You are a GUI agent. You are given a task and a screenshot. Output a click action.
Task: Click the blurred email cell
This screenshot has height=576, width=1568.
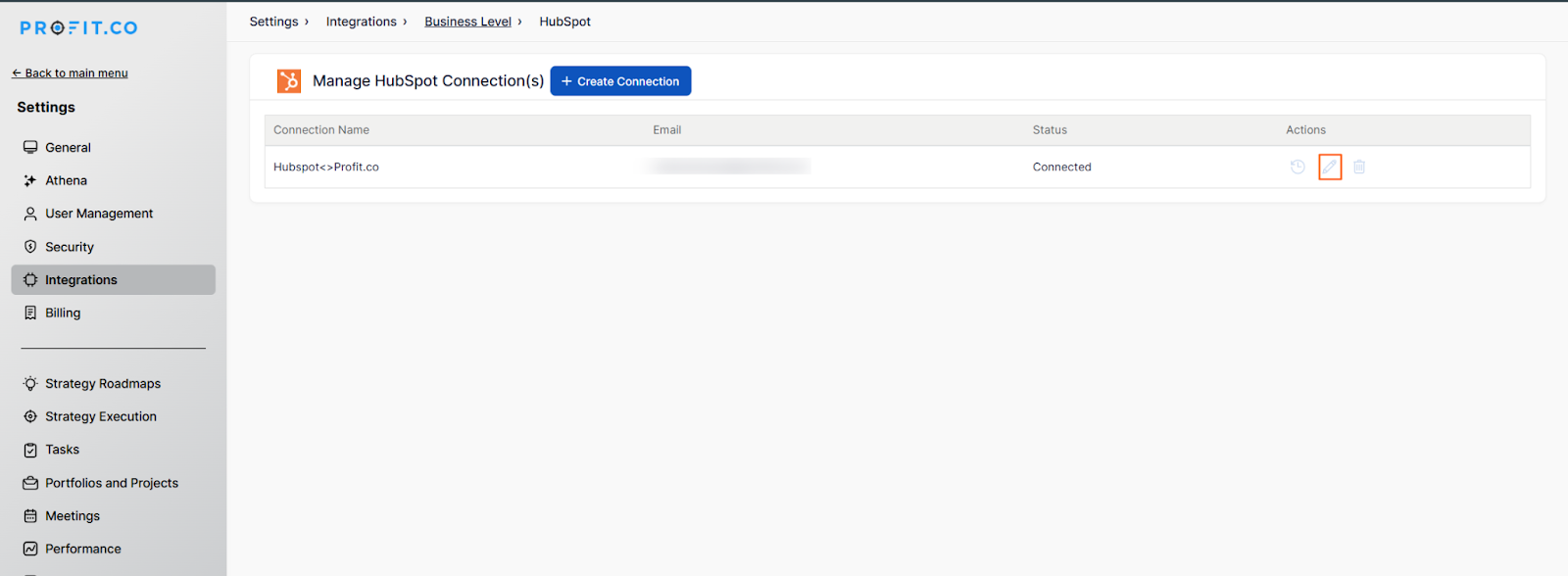pos(728,167)
